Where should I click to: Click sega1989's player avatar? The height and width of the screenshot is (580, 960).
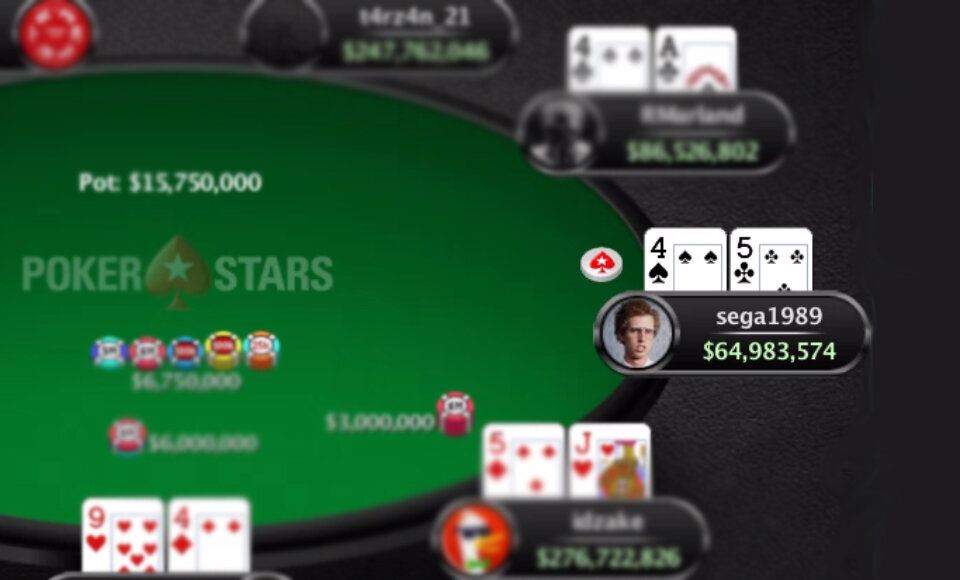(637, 333)
